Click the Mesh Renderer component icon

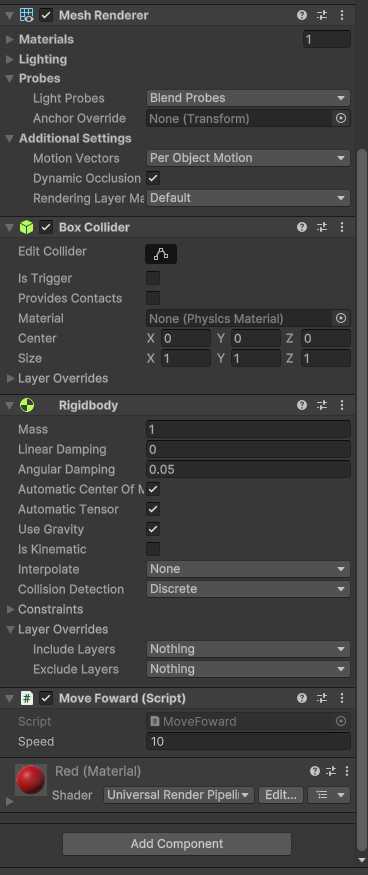click(x=26, y=15)
